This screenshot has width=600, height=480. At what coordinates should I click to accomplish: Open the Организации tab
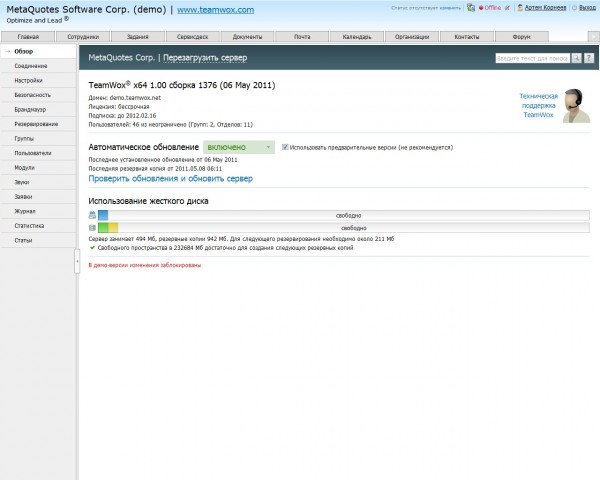click(412, 37)
